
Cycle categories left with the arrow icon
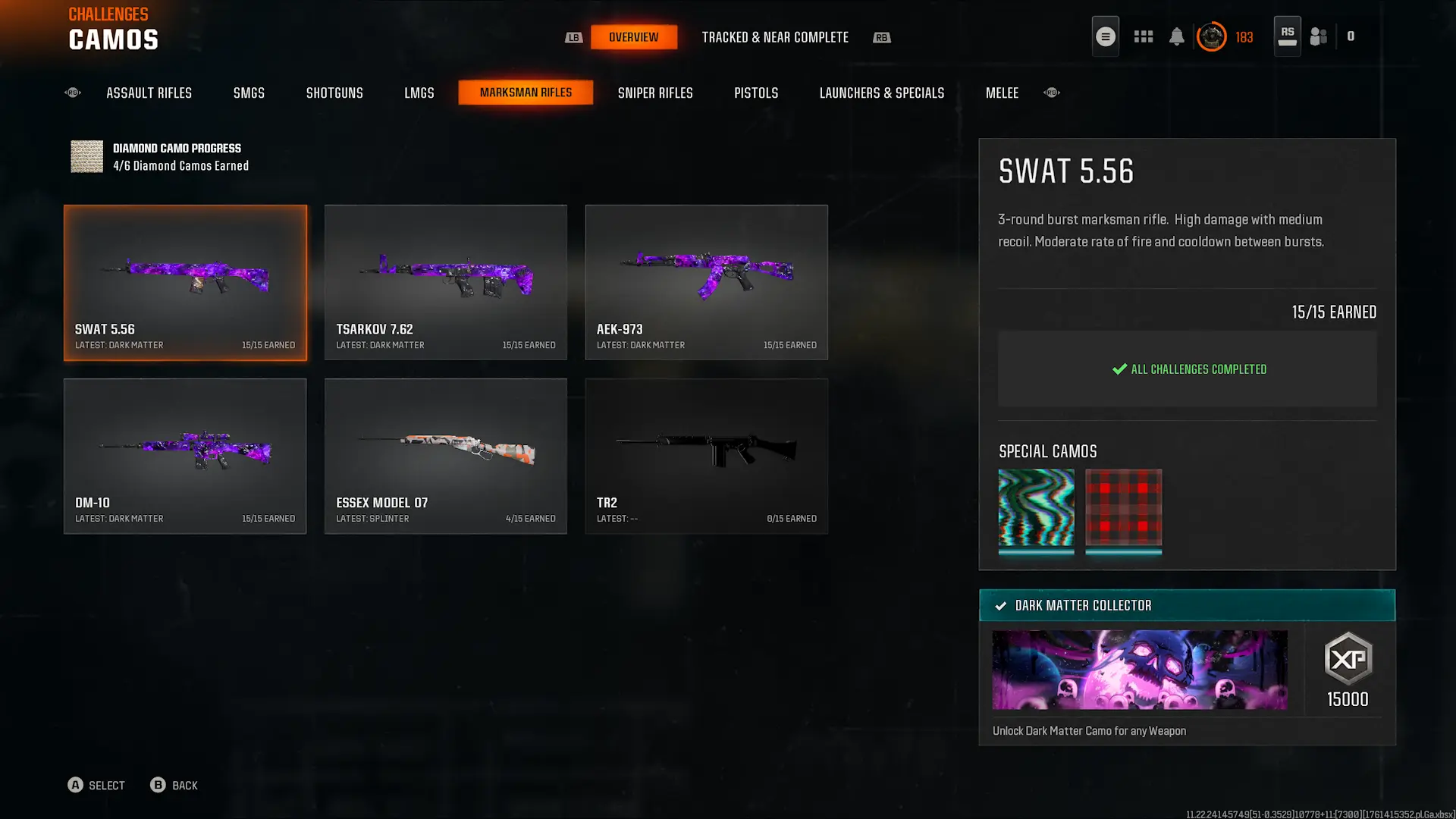[x=73, y=93]
